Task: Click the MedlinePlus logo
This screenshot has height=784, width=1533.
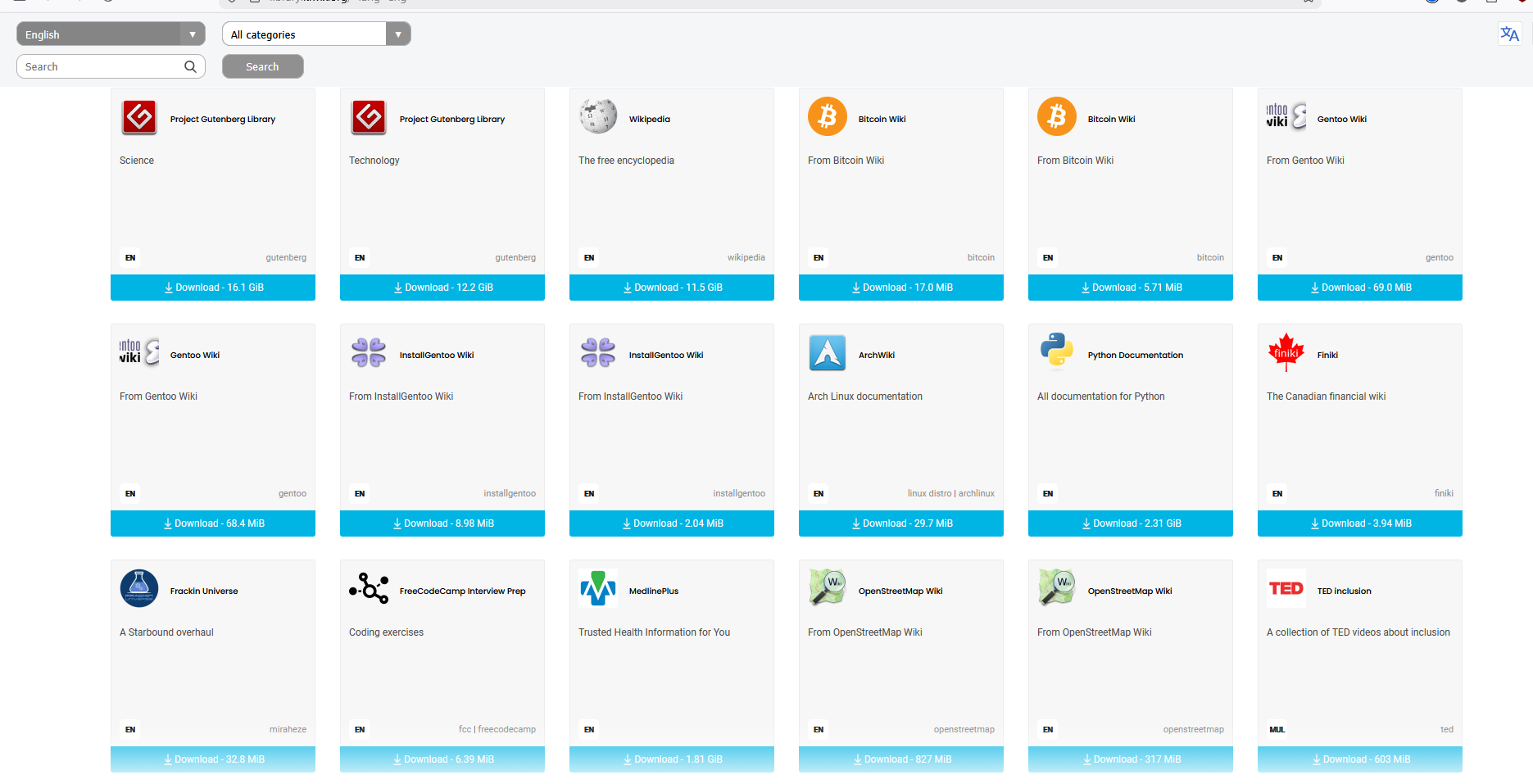Action: (x=598, y=589)
